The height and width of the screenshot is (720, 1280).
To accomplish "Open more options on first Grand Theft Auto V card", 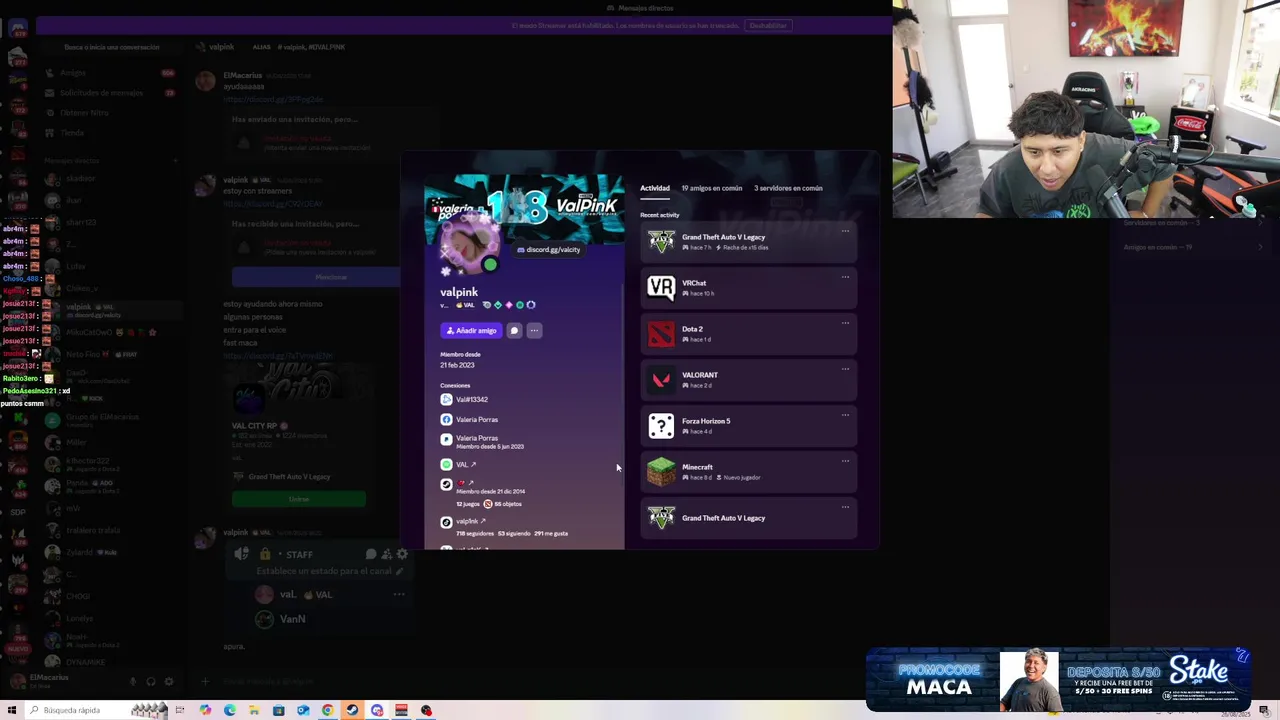I will click(845, 231).
